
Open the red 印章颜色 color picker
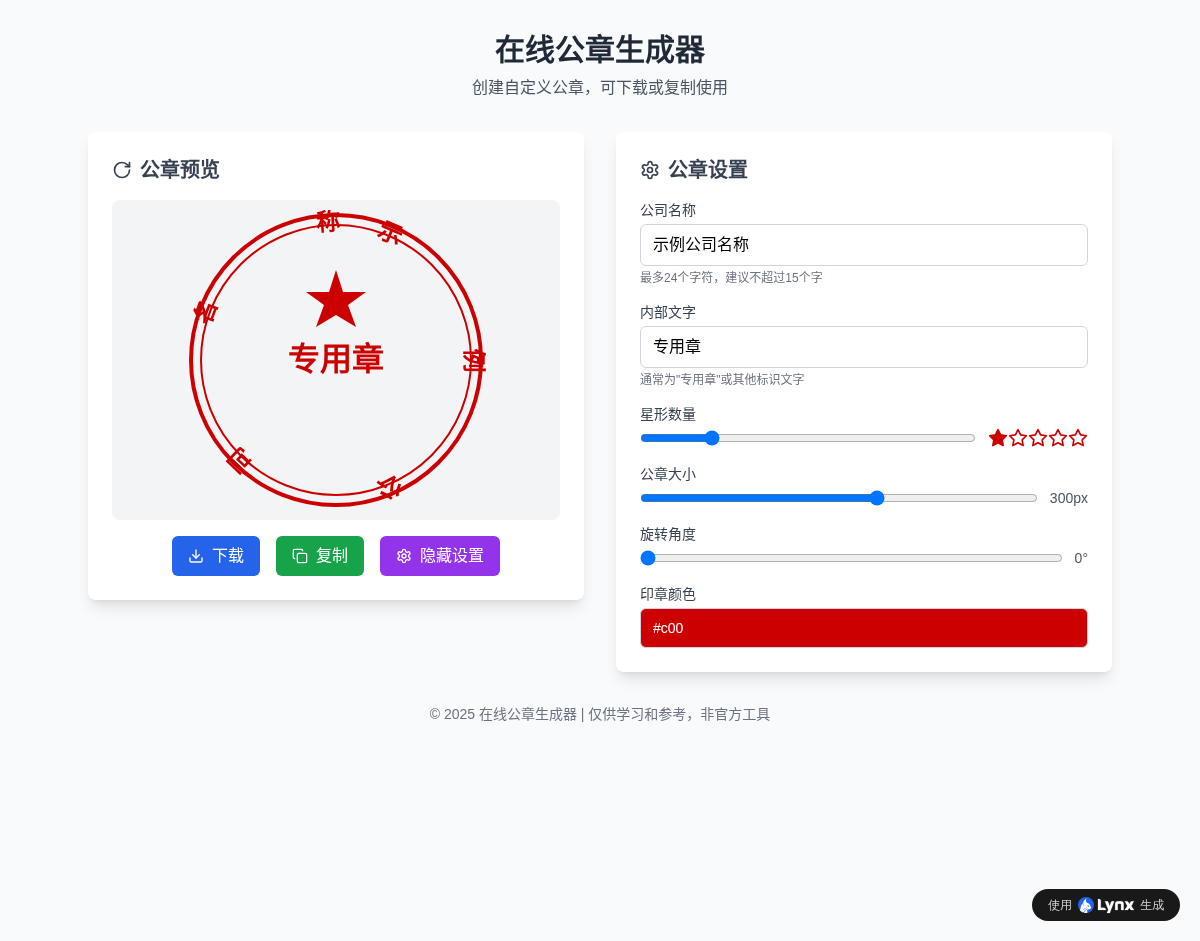863,628
